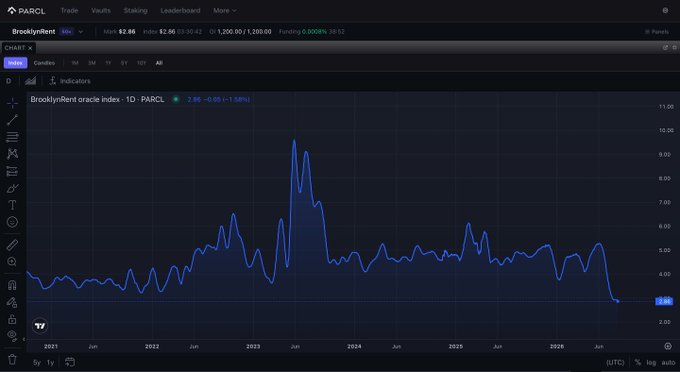Screen dimensions: 680x372
Task: Pop out the chart panel
Action: click(665, 48)
